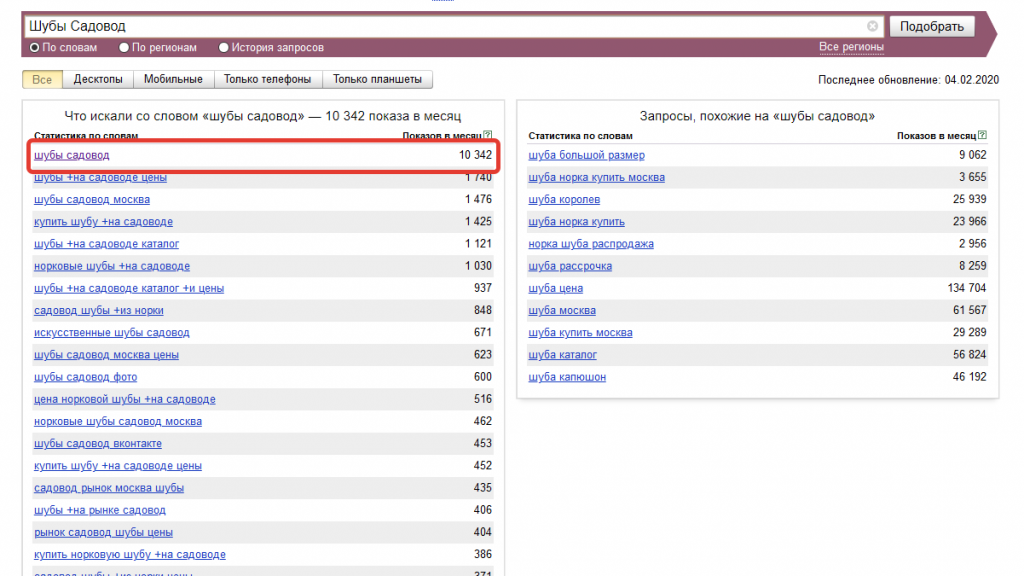
Task: Switch to the 'Только телефоны' tab
Action: click(x=267, y=80)
